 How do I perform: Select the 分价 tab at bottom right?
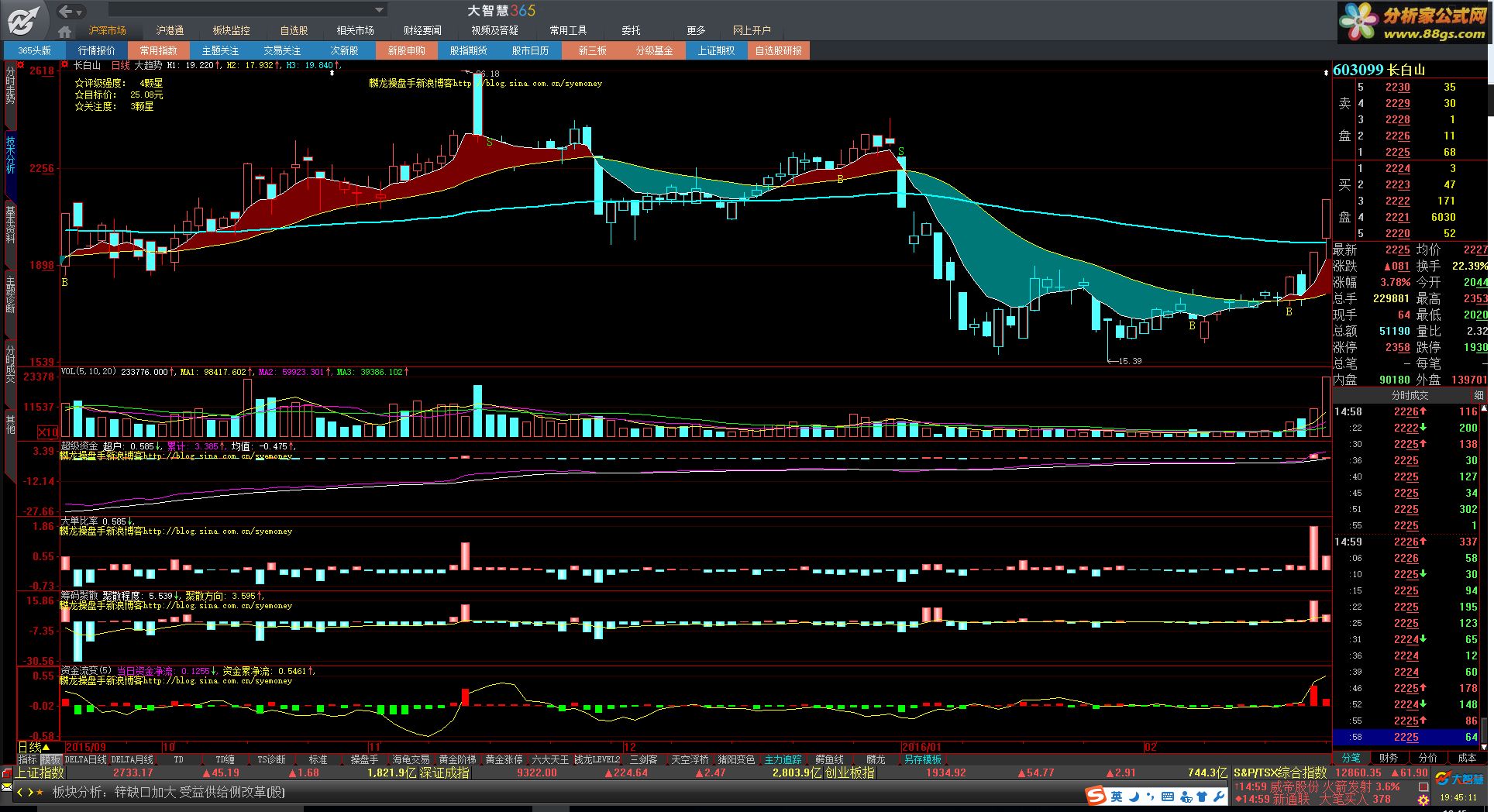pyautogui.click(x=1427, y=758)
